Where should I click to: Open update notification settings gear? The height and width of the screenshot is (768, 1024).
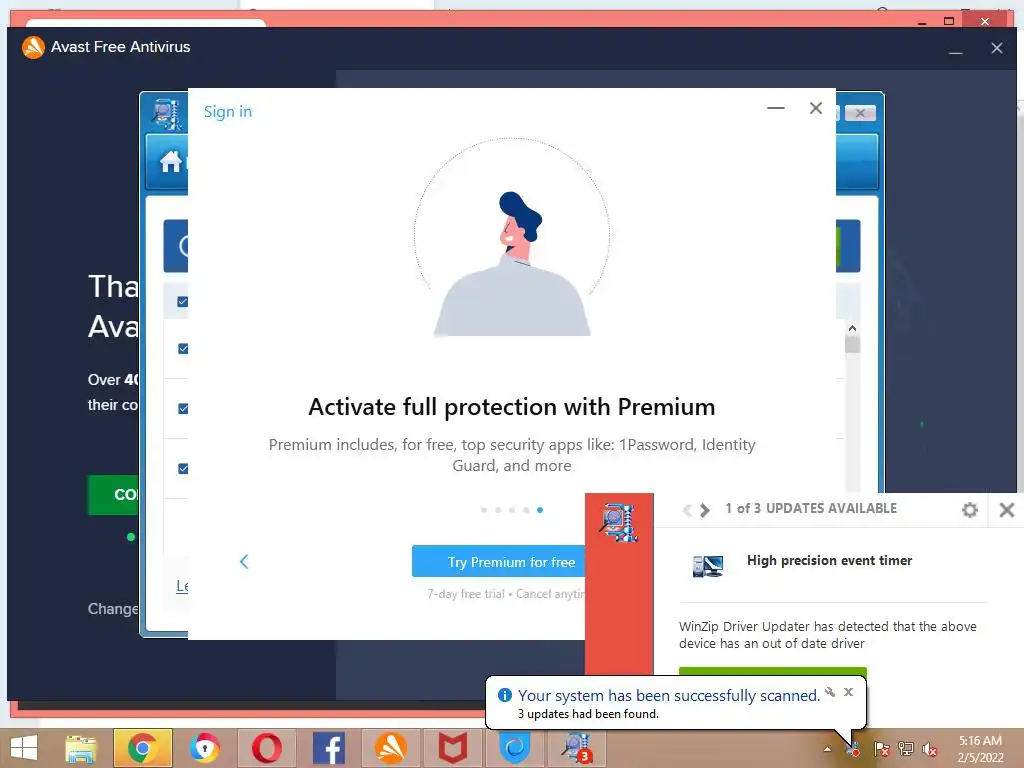[970, 510]
